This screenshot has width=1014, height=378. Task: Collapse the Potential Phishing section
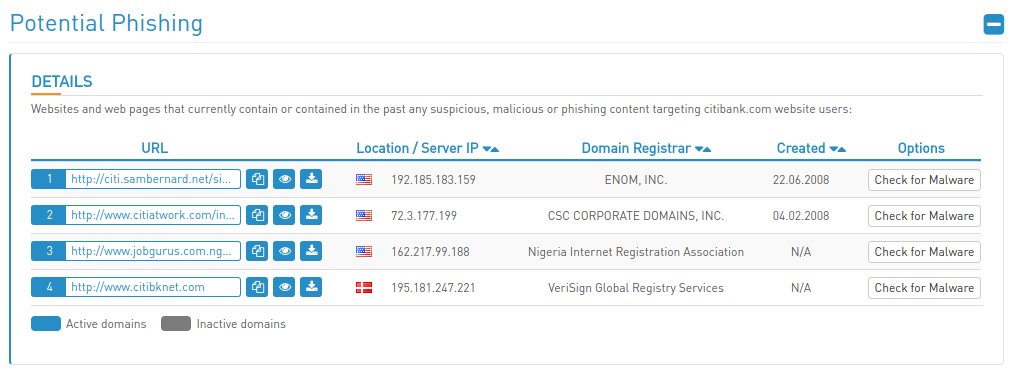click(x=993, y=25)
